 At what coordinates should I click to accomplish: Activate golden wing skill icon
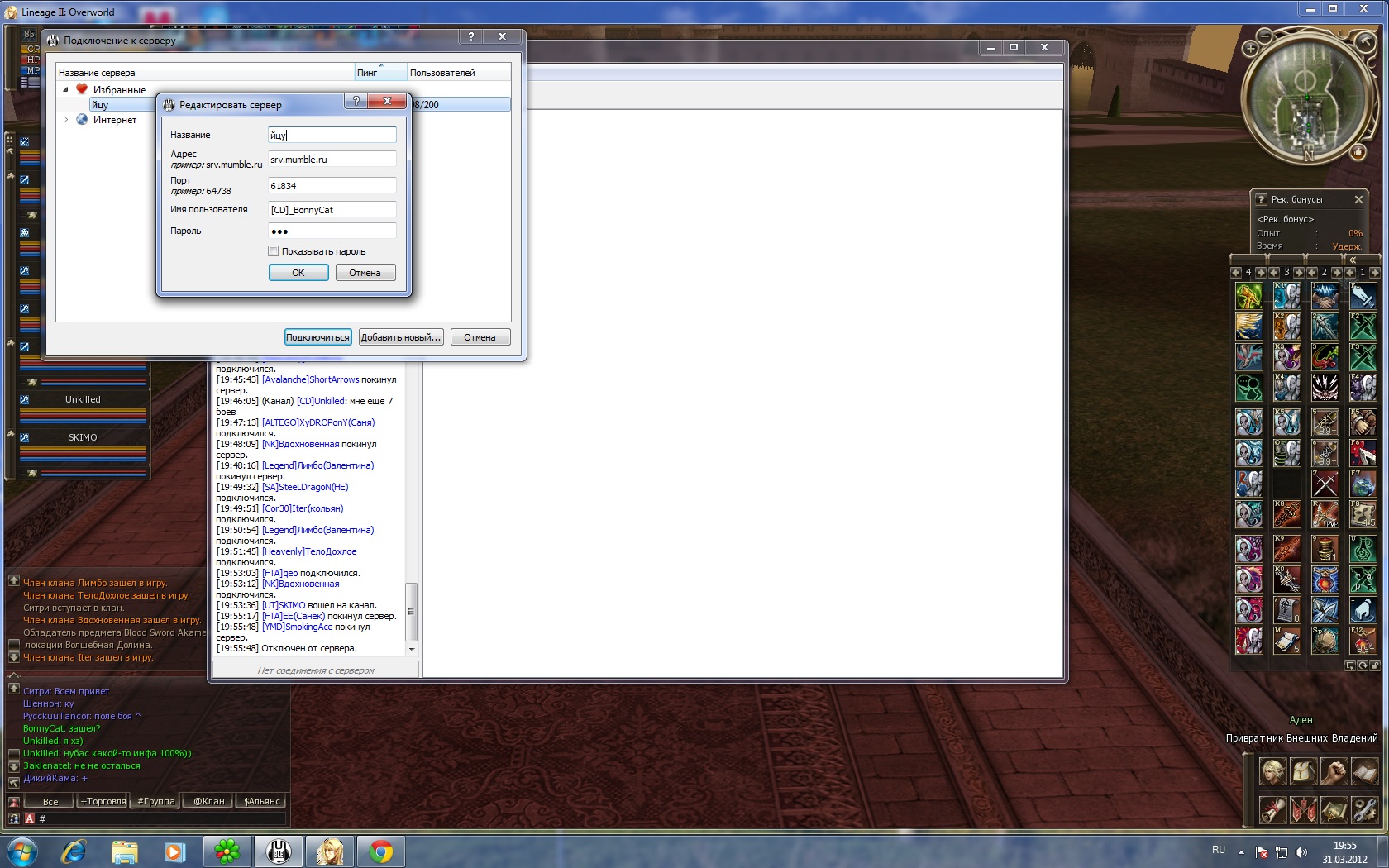click(x=1249, y=327)
